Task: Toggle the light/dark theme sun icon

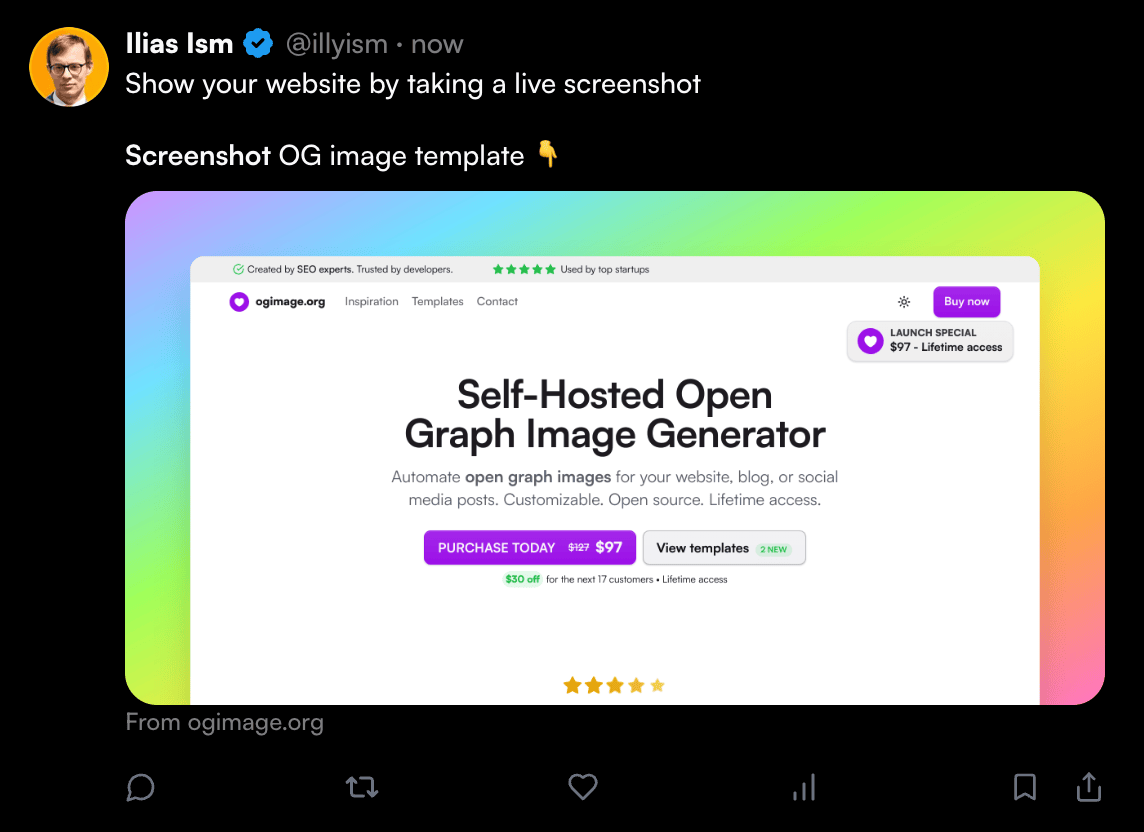Action: coord(904,302)
